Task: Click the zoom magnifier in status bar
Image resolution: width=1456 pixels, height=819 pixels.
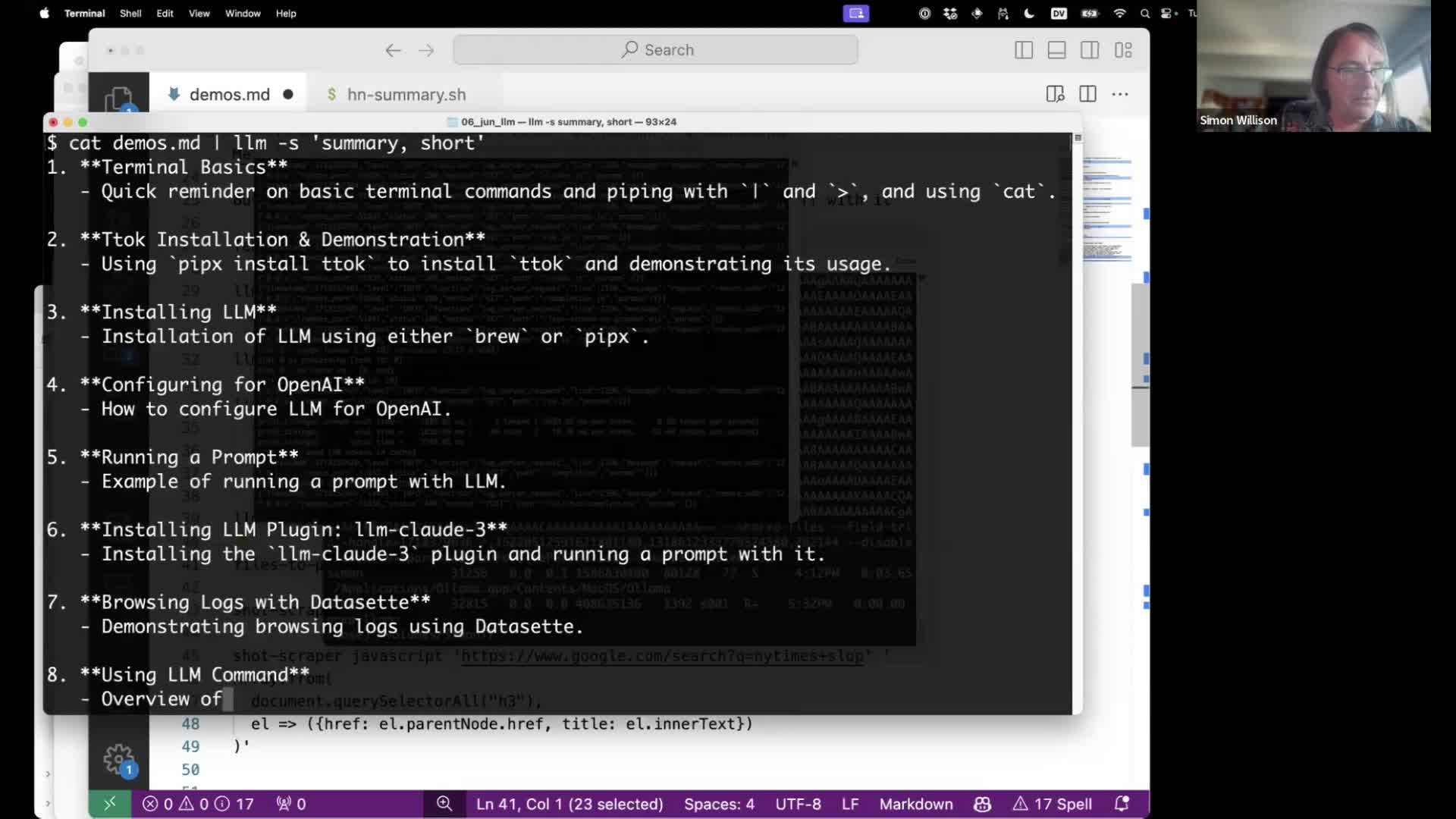Action: (x=444, y=804)
